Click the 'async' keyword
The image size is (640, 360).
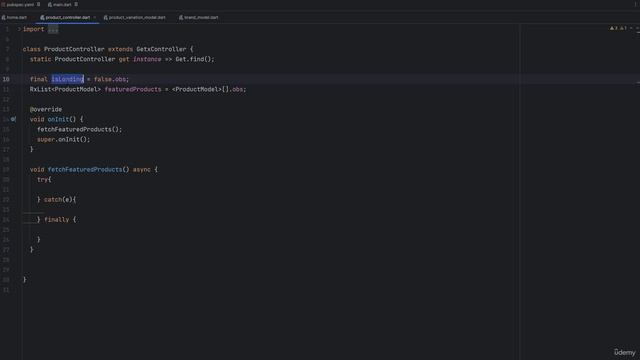coord(142,169)
